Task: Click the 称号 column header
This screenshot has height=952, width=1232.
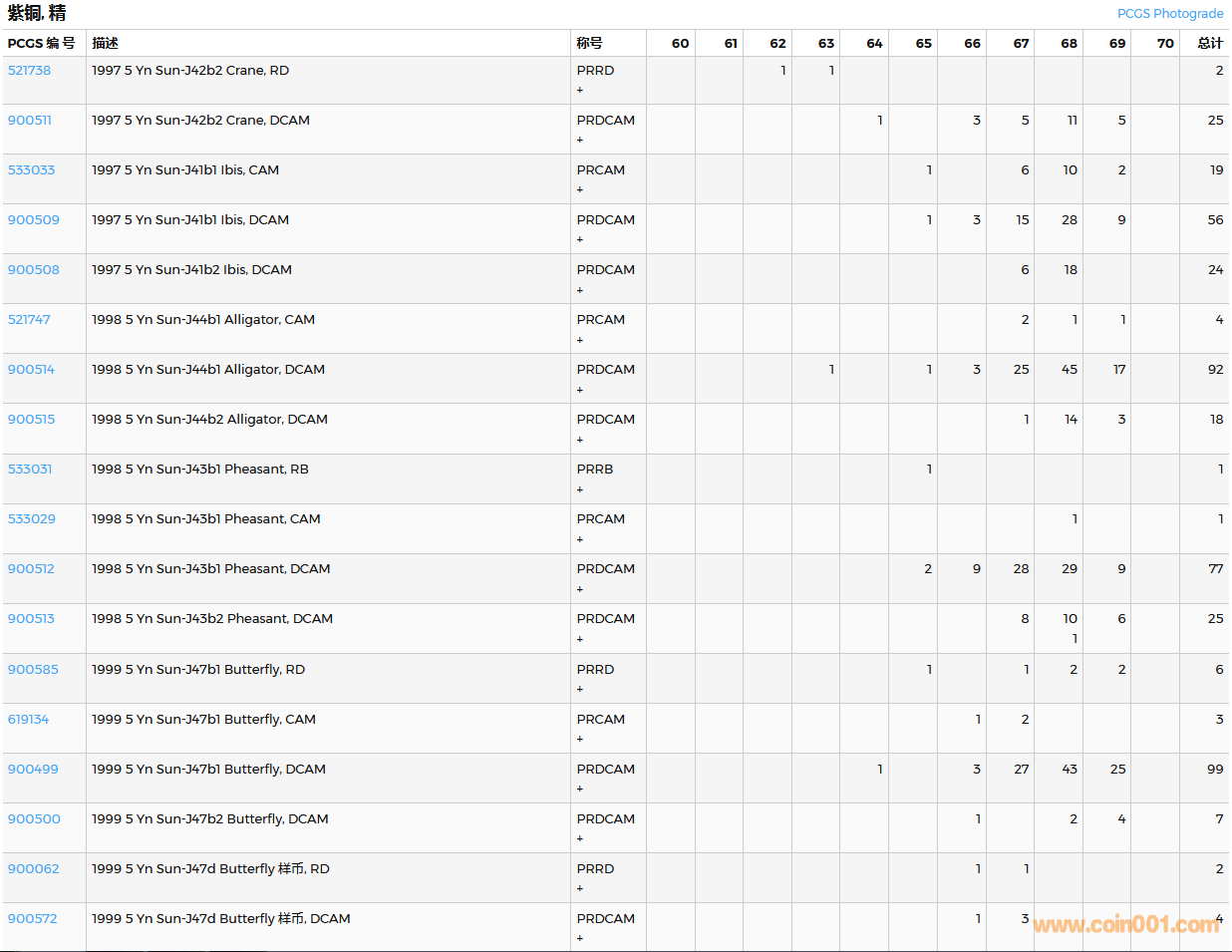Action: 589,43
